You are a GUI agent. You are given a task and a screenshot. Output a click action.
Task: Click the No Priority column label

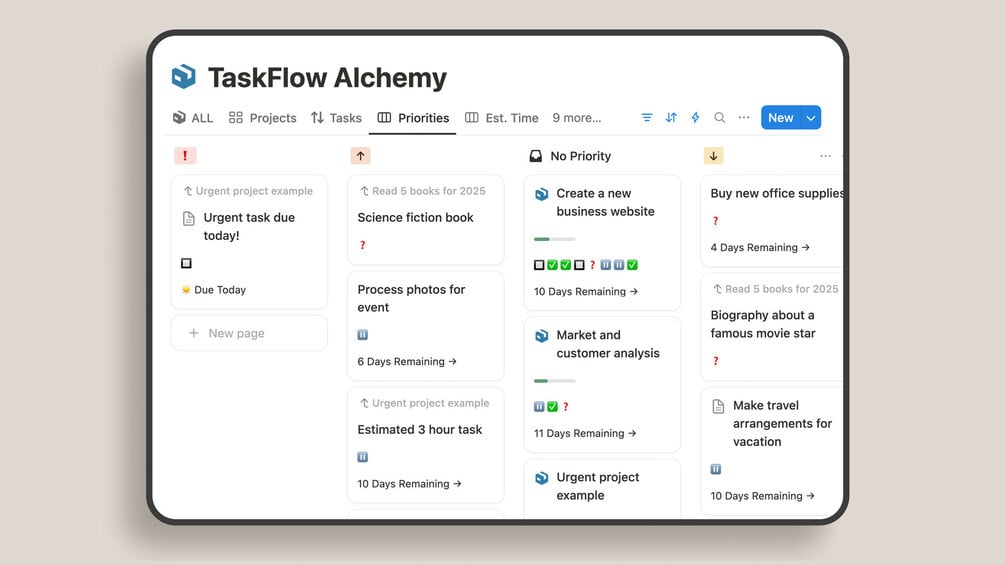point(581,156)
